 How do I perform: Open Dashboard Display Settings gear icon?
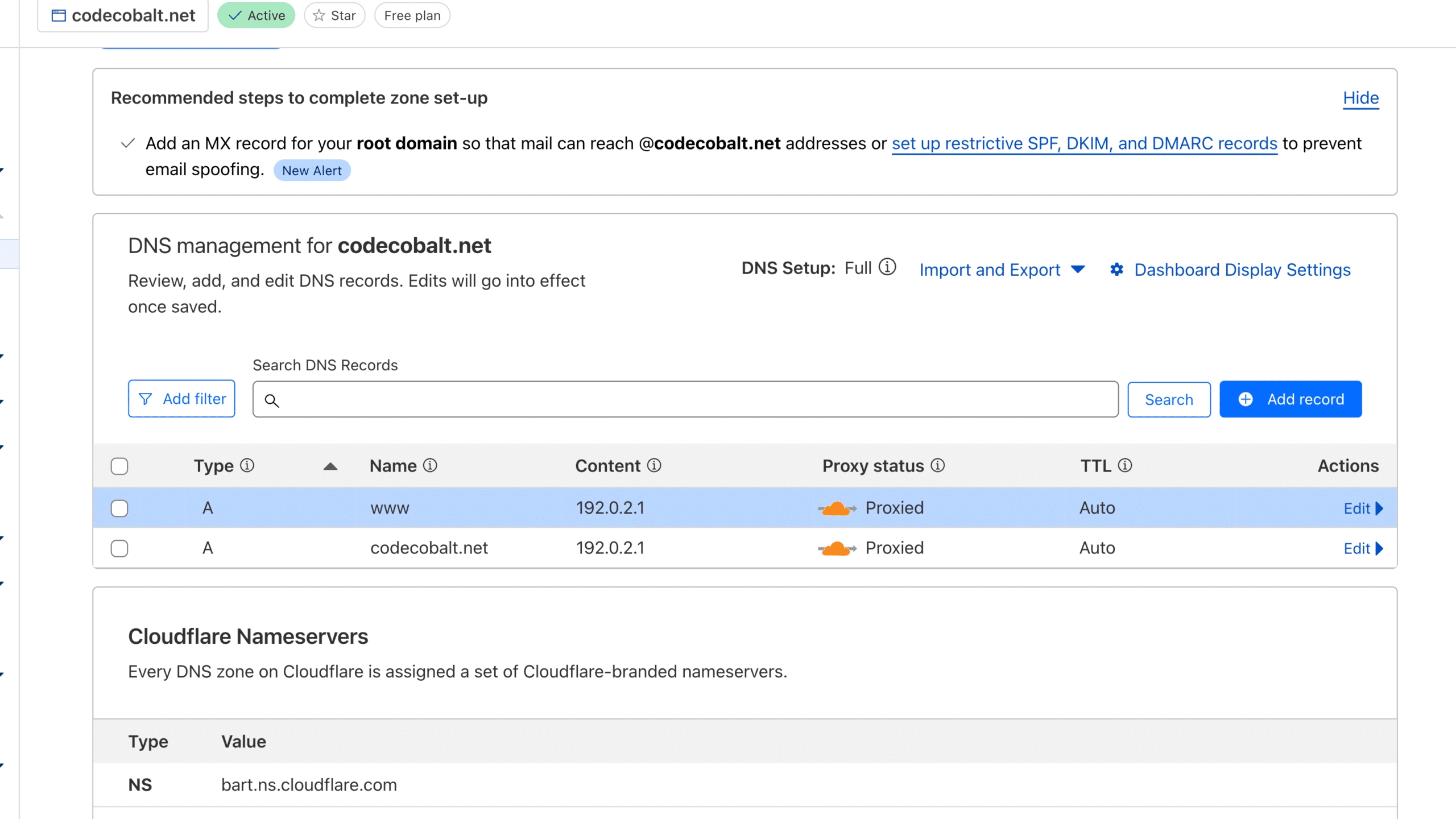(1117, 270)
